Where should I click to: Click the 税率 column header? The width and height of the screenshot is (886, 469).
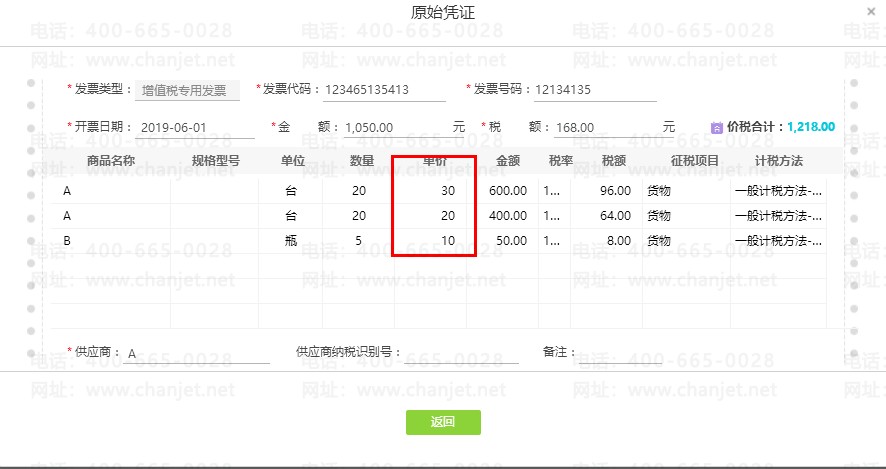[x=561, y=161]
